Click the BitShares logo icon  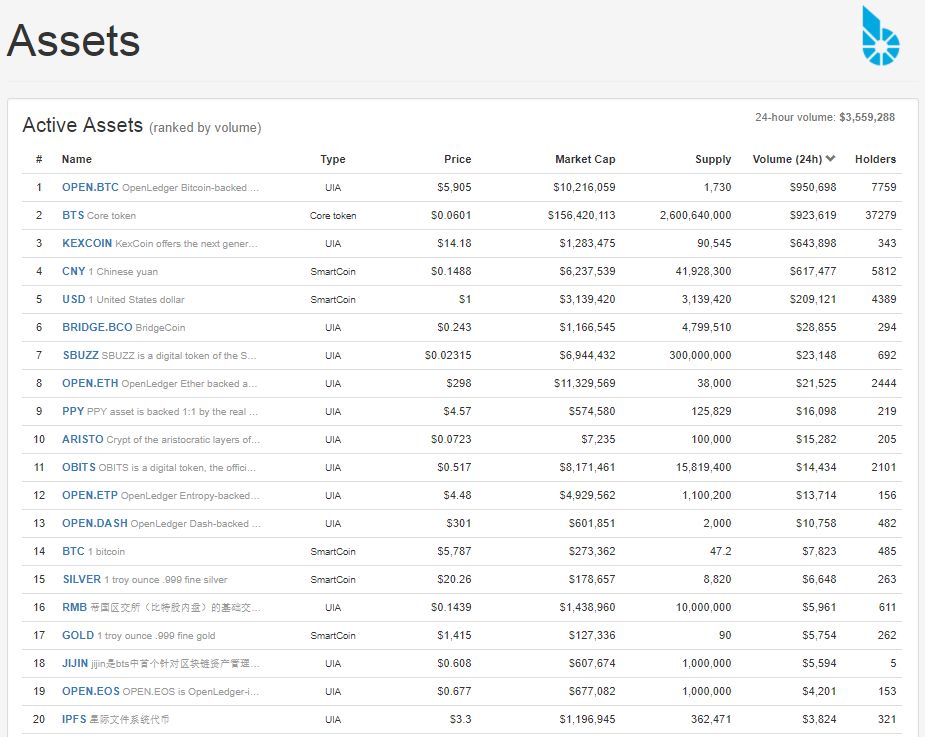click(x=880, y=35)
